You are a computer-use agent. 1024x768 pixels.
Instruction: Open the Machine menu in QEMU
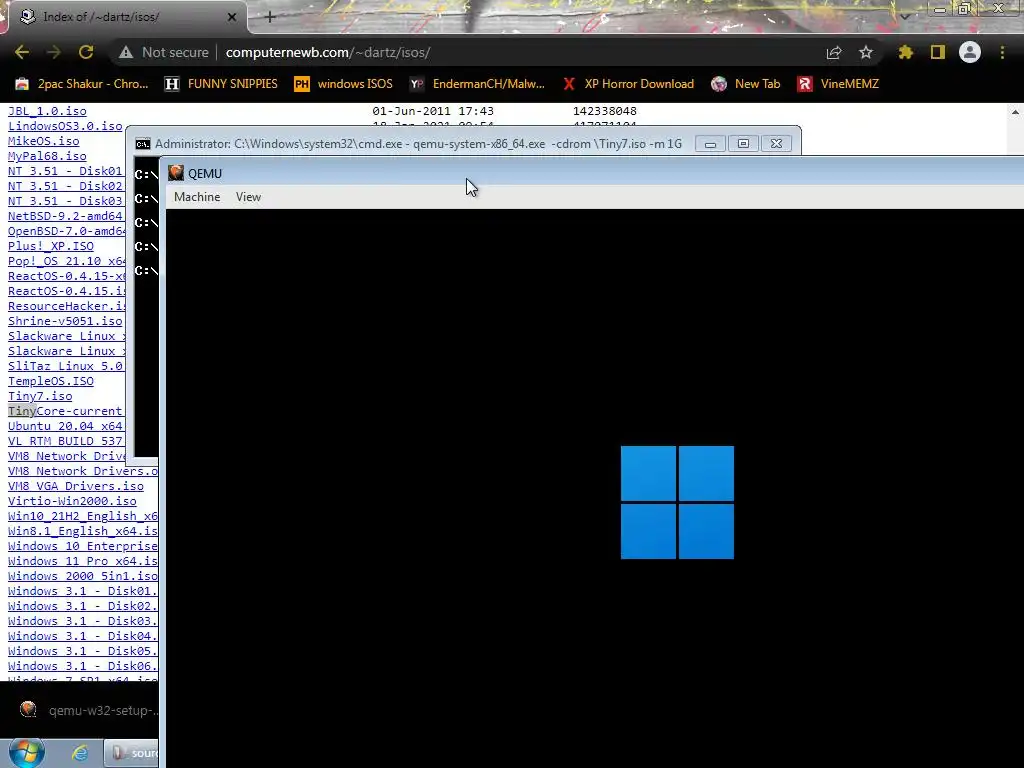coord(197,197)
